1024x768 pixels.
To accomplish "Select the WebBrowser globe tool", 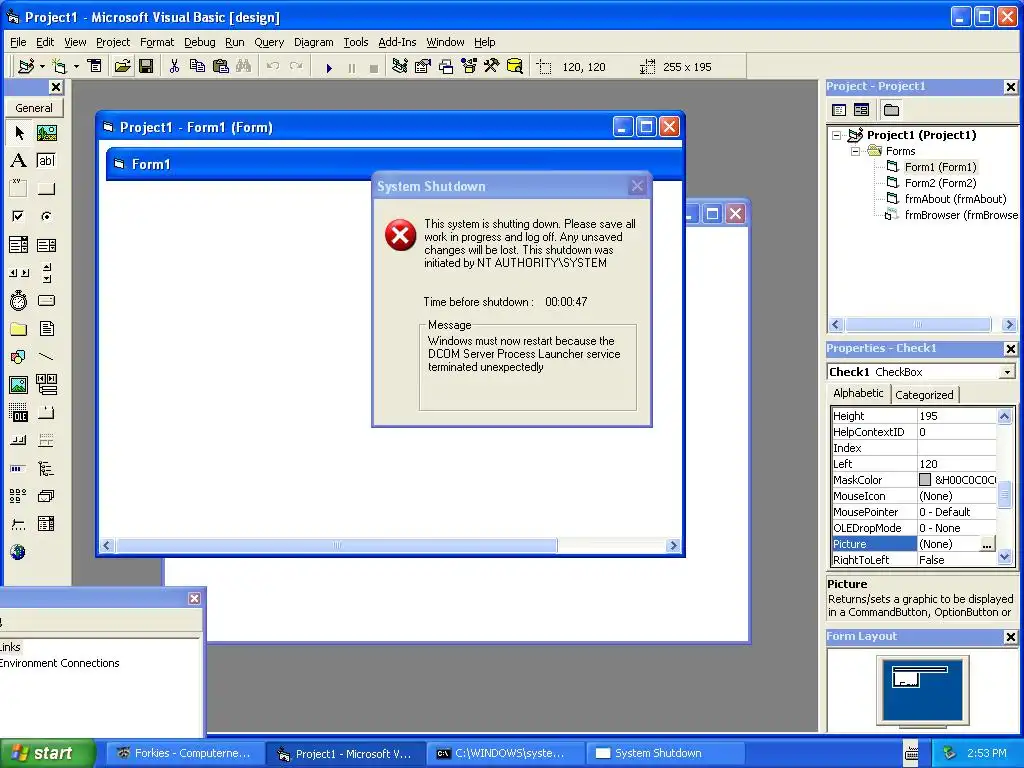I will (19, 552).
